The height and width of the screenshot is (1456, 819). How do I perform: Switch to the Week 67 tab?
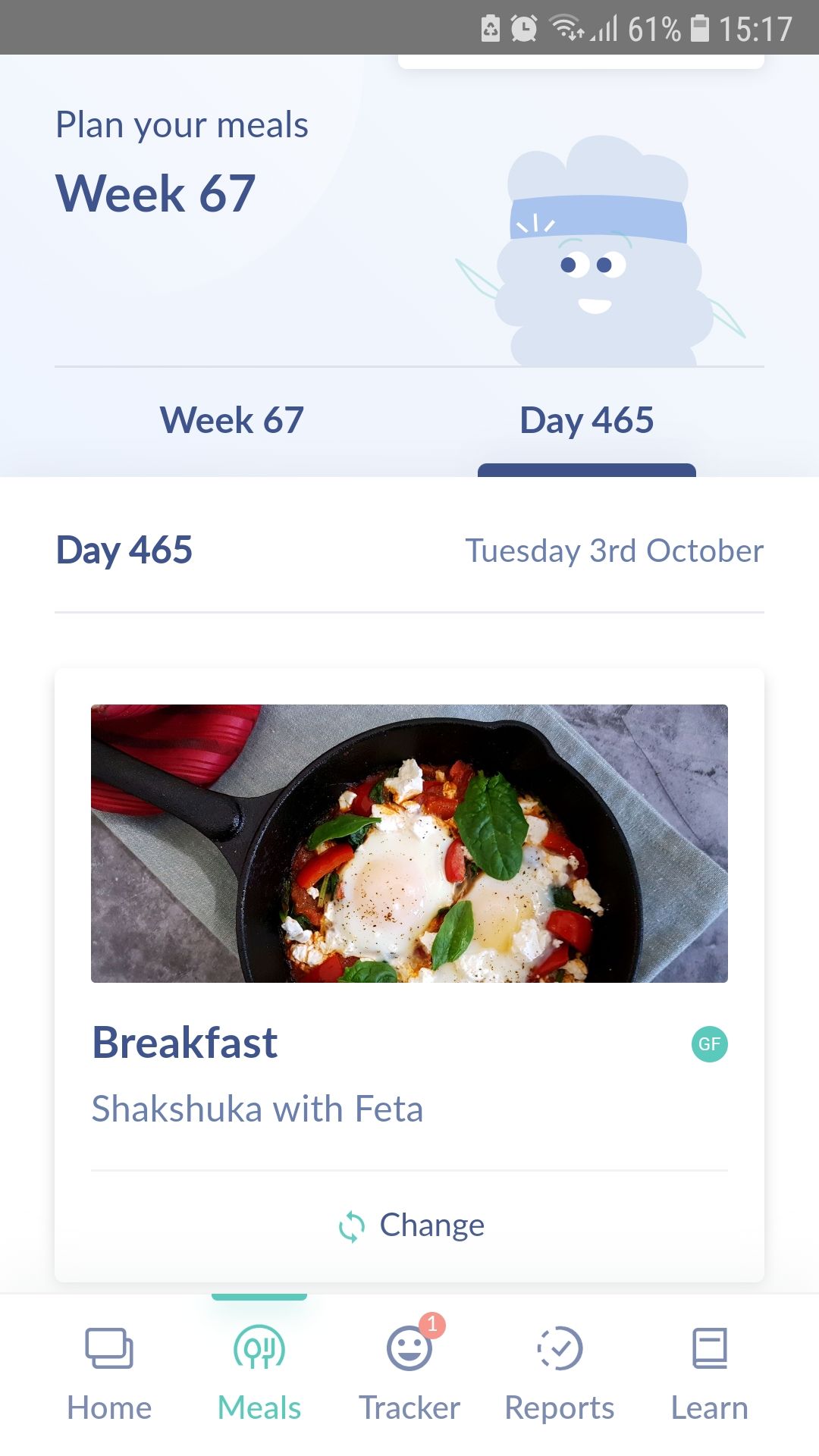click(230, 419)
